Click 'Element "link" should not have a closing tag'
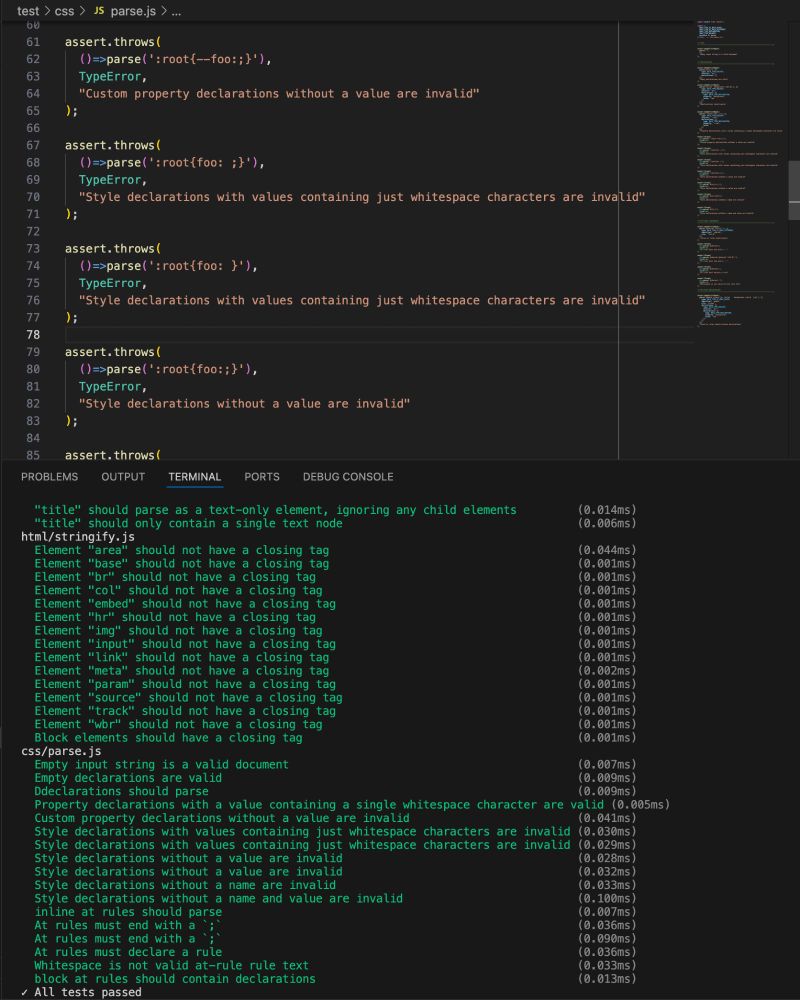Screen dimensions: 800x1000 coord(182,658)
